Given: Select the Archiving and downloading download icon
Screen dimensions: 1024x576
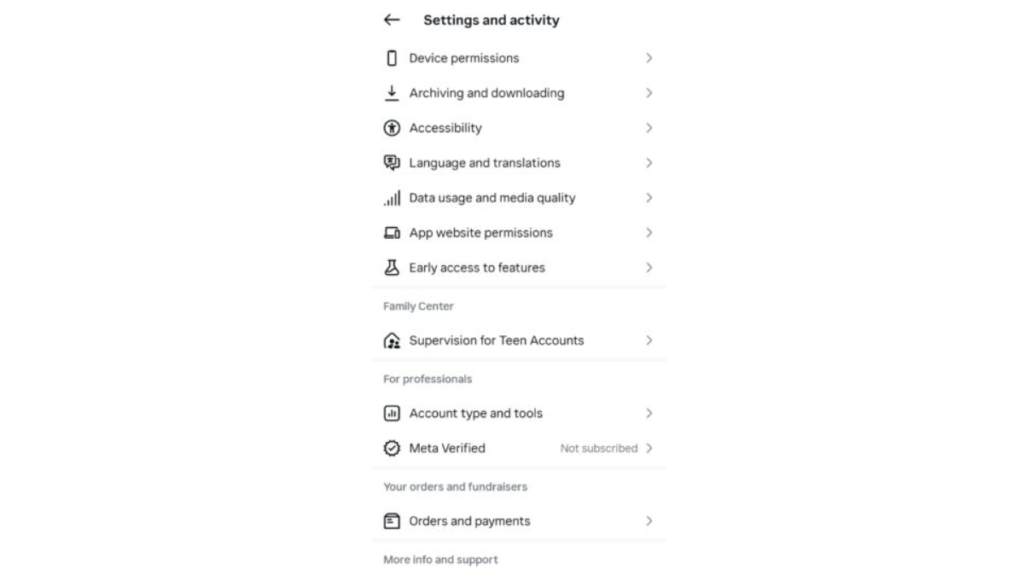Looking at the screenshot, I should coord(392,93).
